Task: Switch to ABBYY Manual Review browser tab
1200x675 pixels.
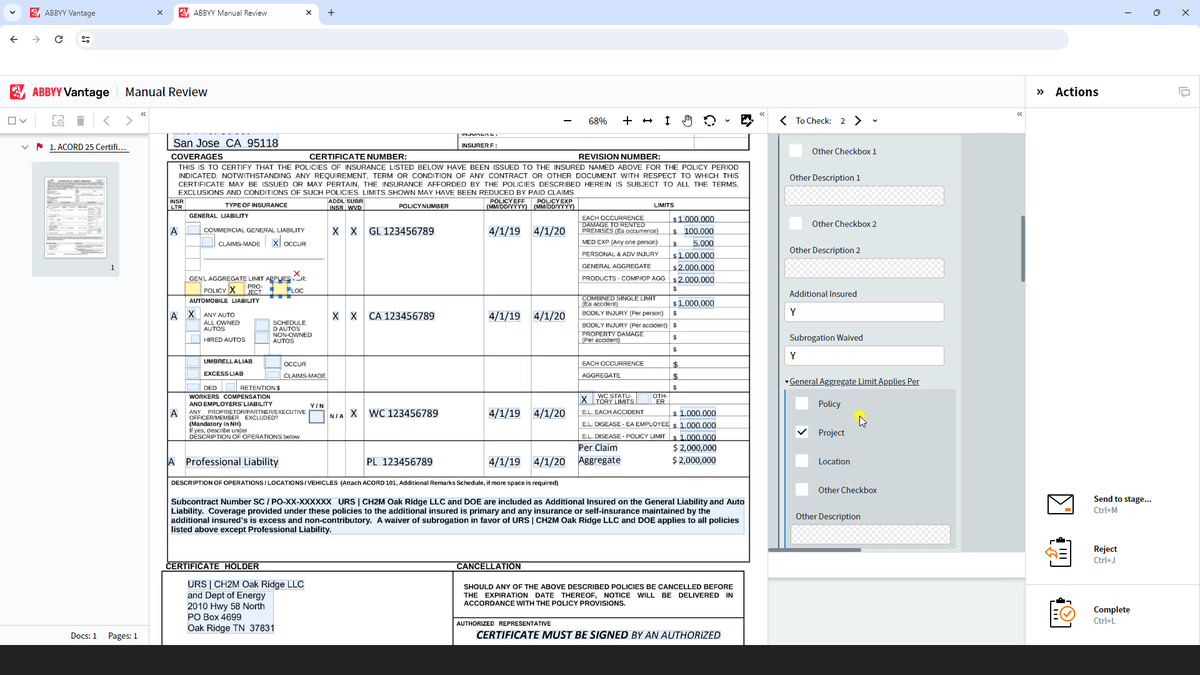Action: (x=246, y=13)
